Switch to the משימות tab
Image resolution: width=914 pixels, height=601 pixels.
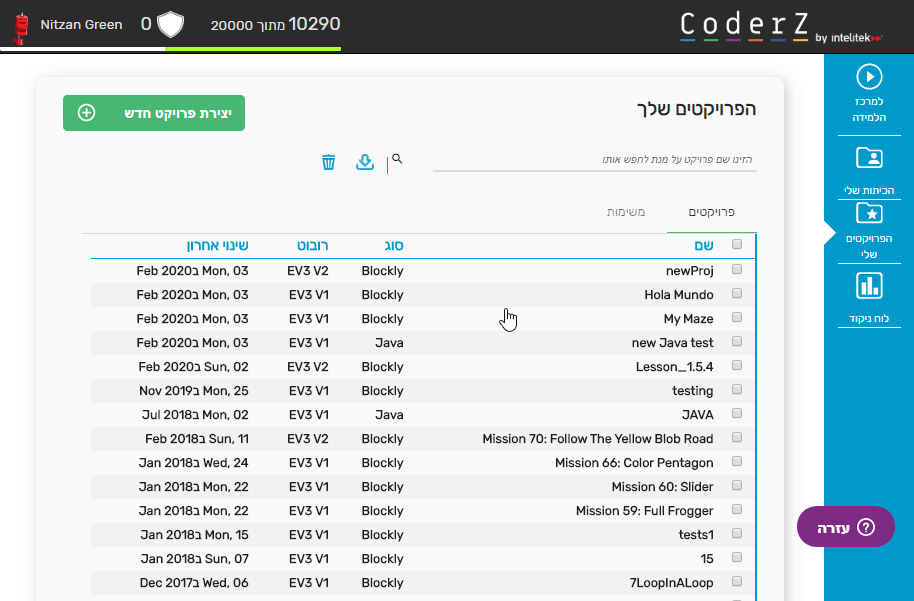pos(626,212)
